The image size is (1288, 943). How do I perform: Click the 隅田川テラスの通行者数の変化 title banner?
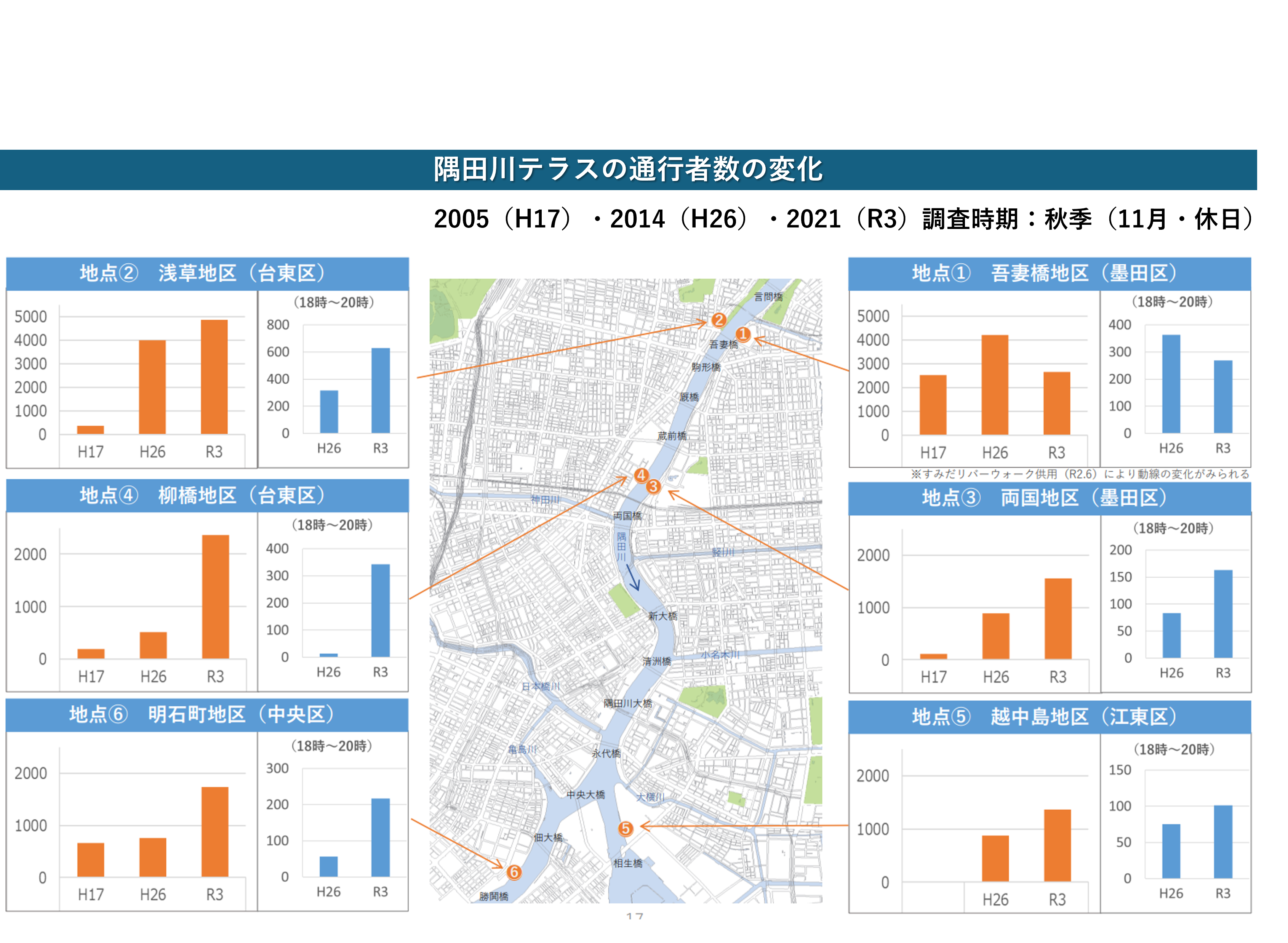[x=628, y=170]
